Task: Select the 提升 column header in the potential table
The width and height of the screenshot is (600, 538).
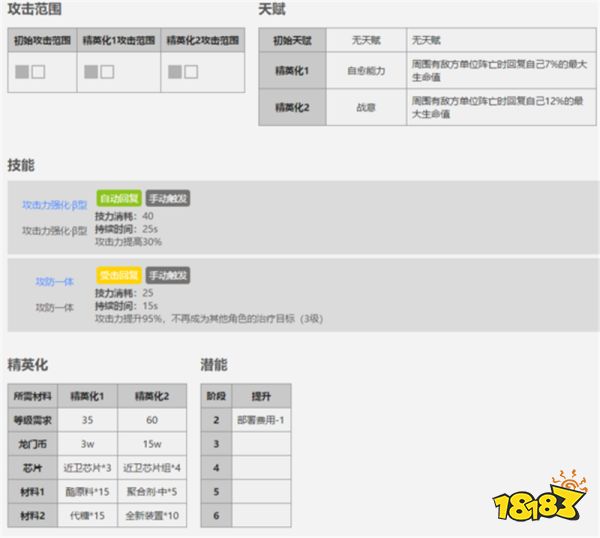Action: [260, 395]
